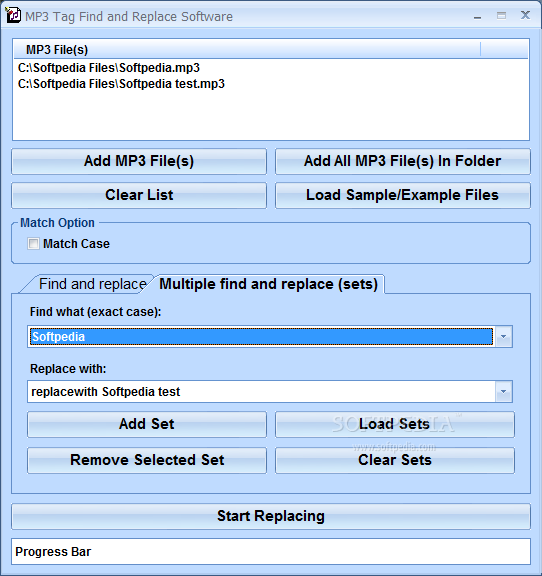The height and width of the screenshot is (576, 542).
Task: Open the Find what dropdown arrow
Action: coord(503,336)
